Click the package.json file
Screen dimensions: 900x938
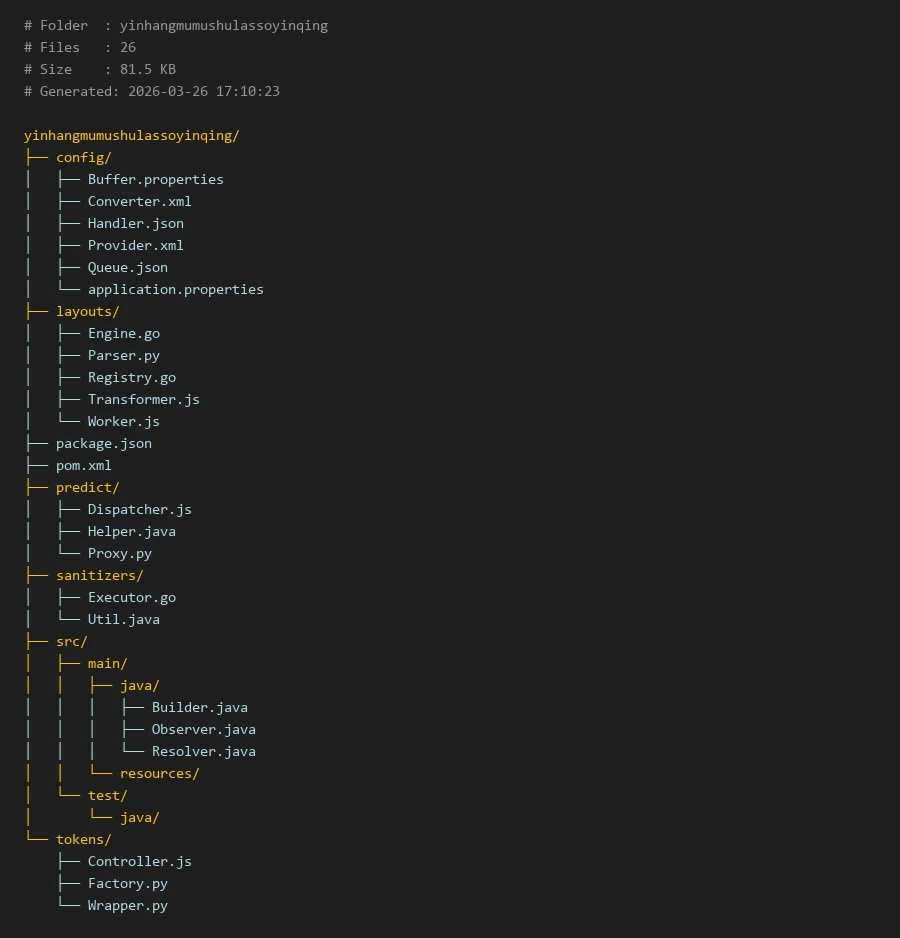click(x=103, y=444)
